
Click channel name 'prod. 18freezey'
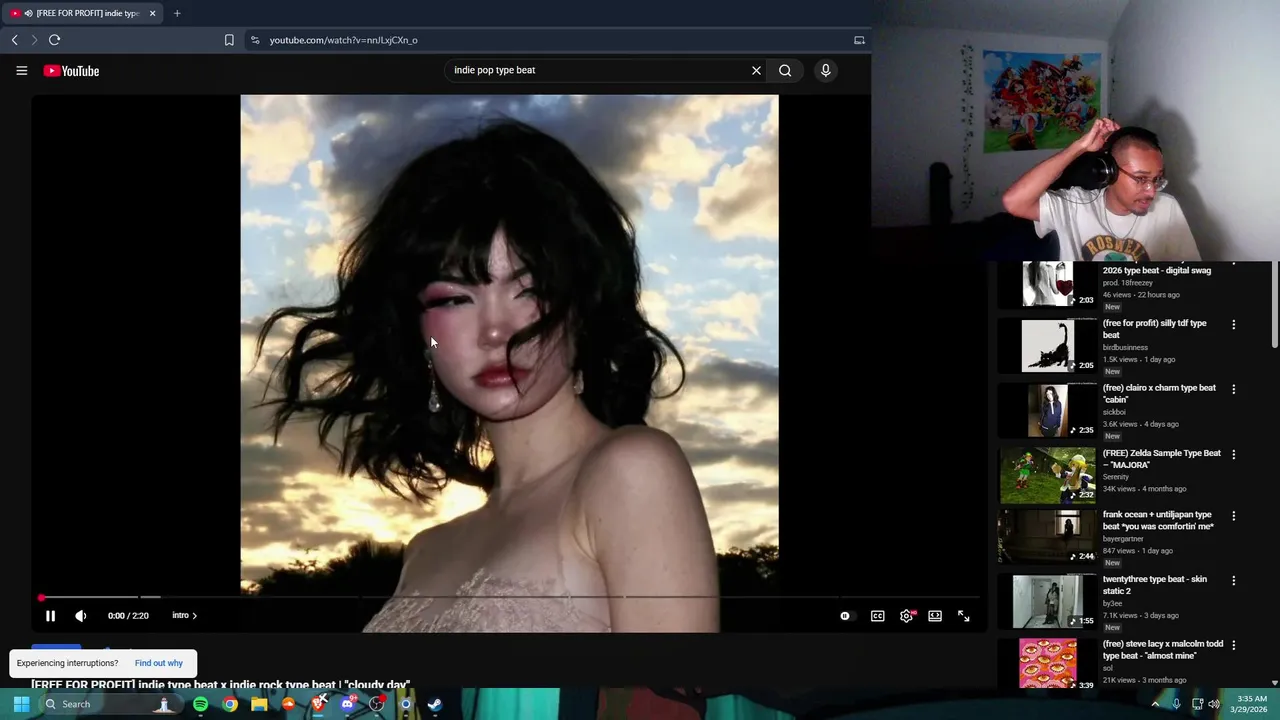[1128, 283]
